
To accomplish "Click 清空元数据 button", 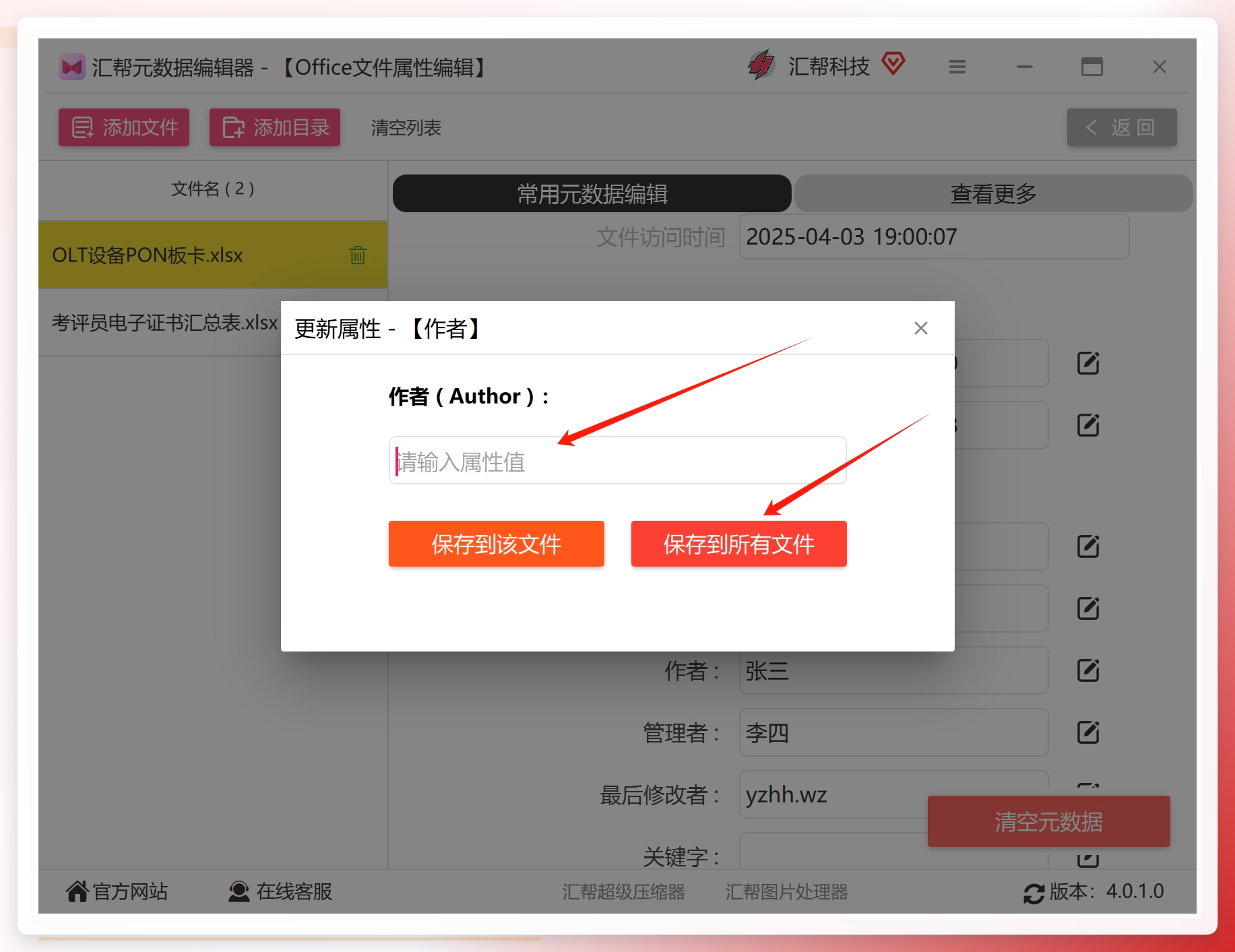I will tap(1049, 821).
